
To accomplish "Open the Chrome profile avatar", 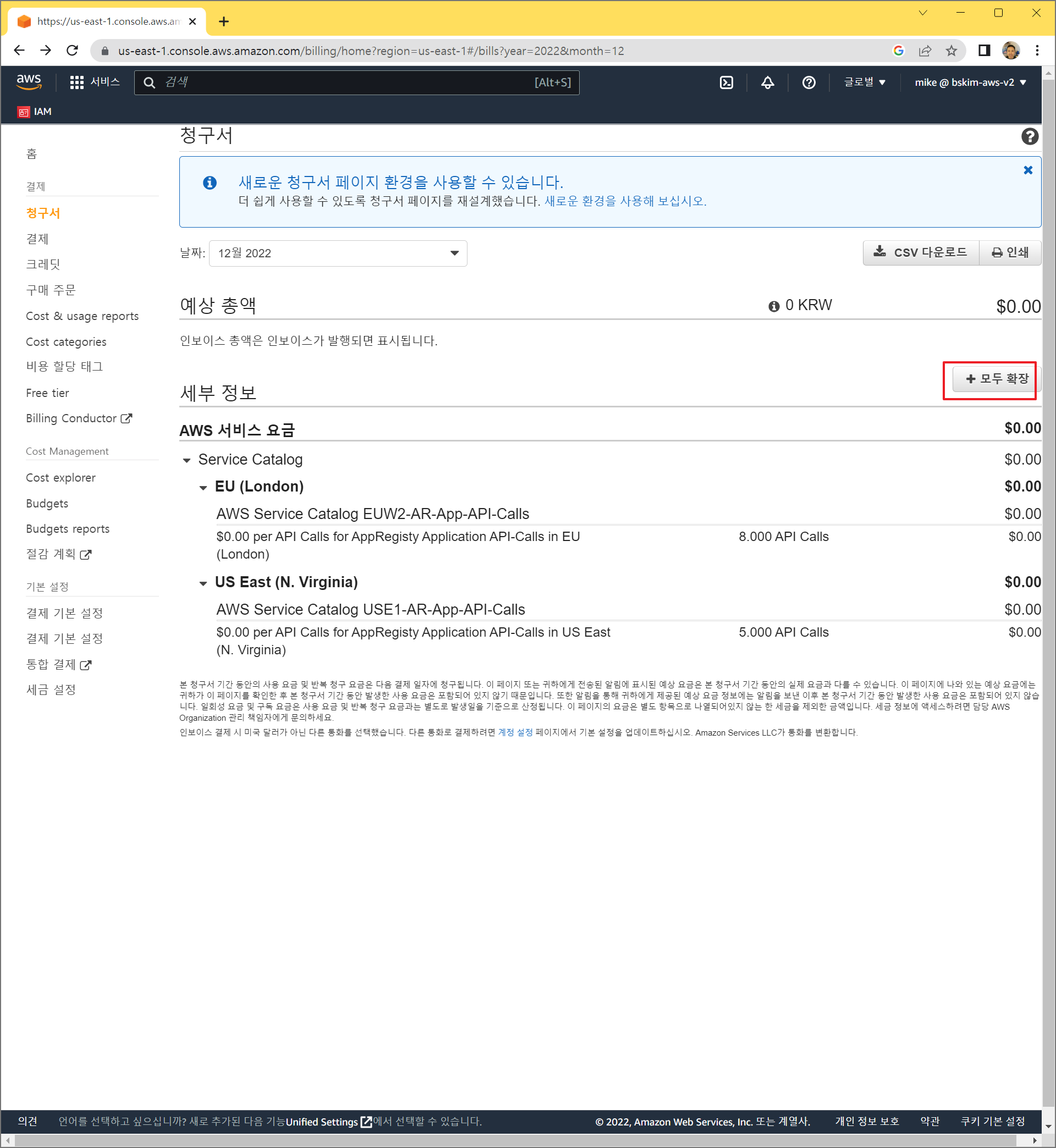I will click(x=1010, y=51).
